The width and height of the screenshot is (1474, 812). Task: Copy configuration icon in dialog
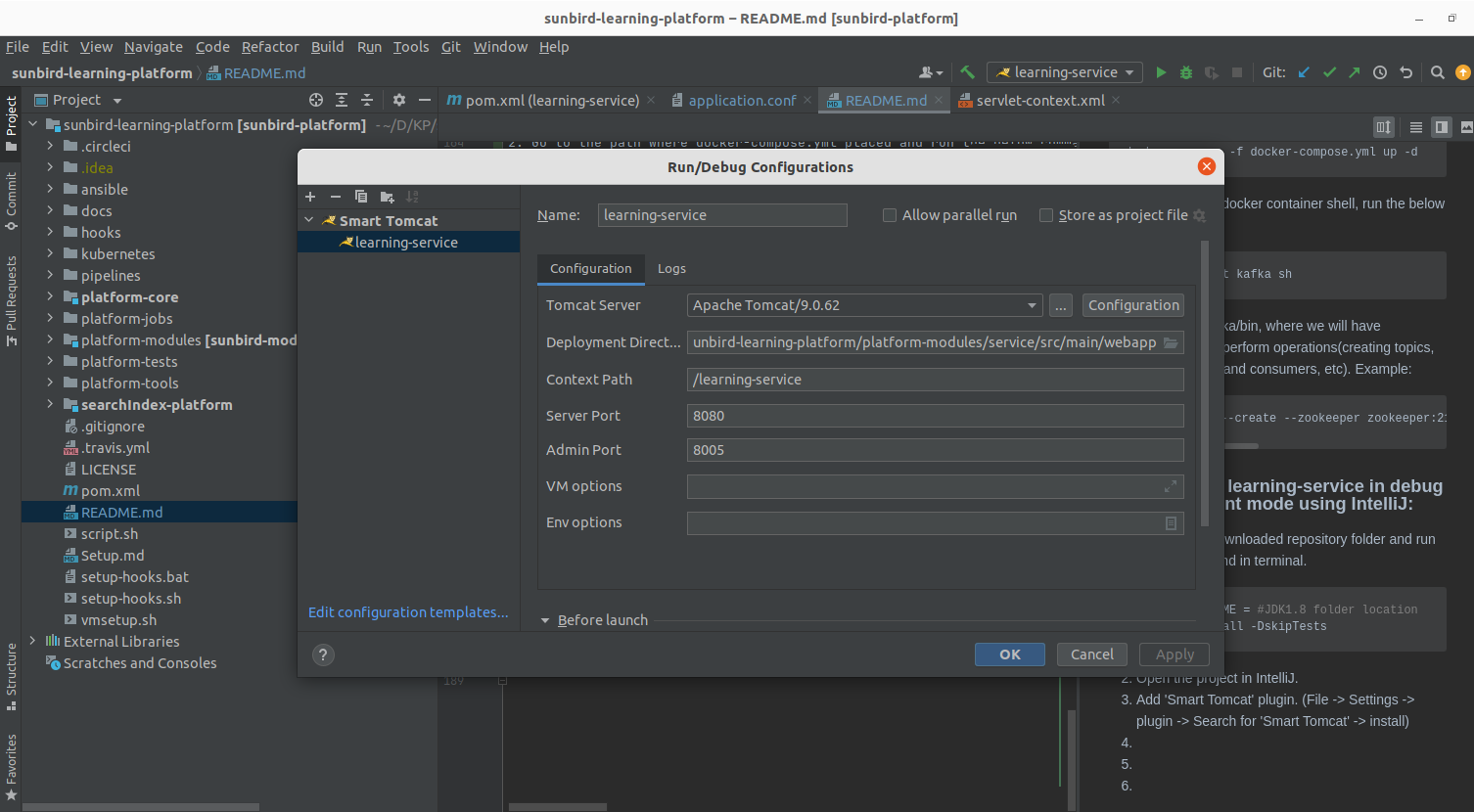coord(361,197)
